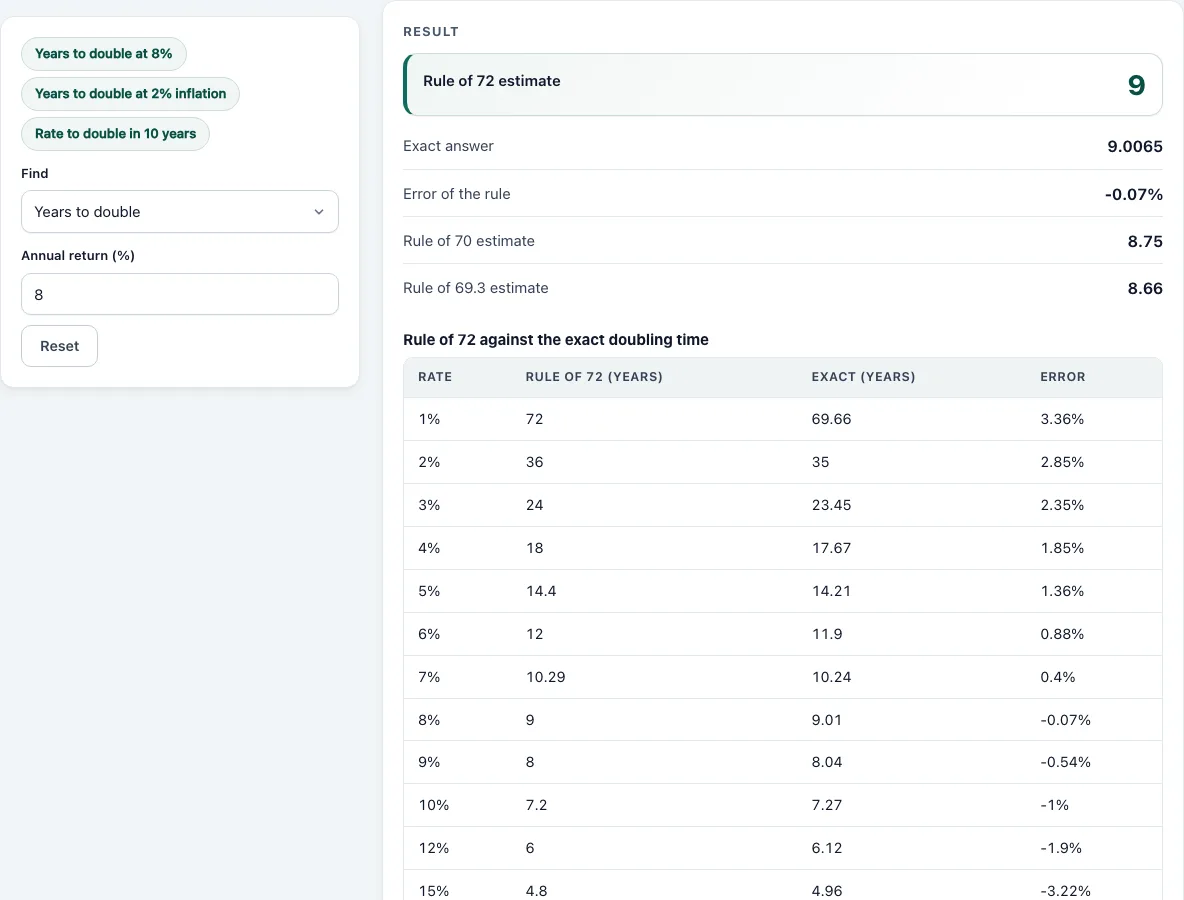Click the exact value 11.9
Image resolution: width=1184 pixels, height=900 pixels.
(x=827, y=634)
